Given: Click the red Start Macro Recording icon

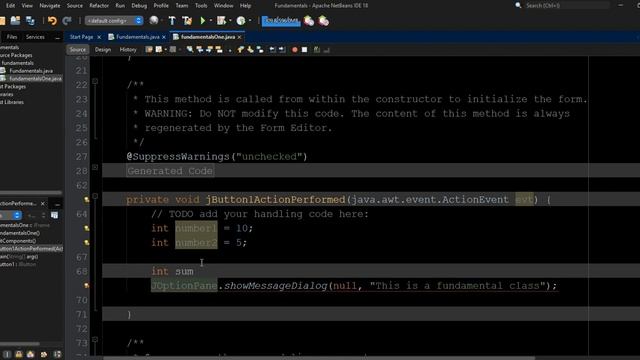Looking at the screenshot, I should (x=295, y=49).
